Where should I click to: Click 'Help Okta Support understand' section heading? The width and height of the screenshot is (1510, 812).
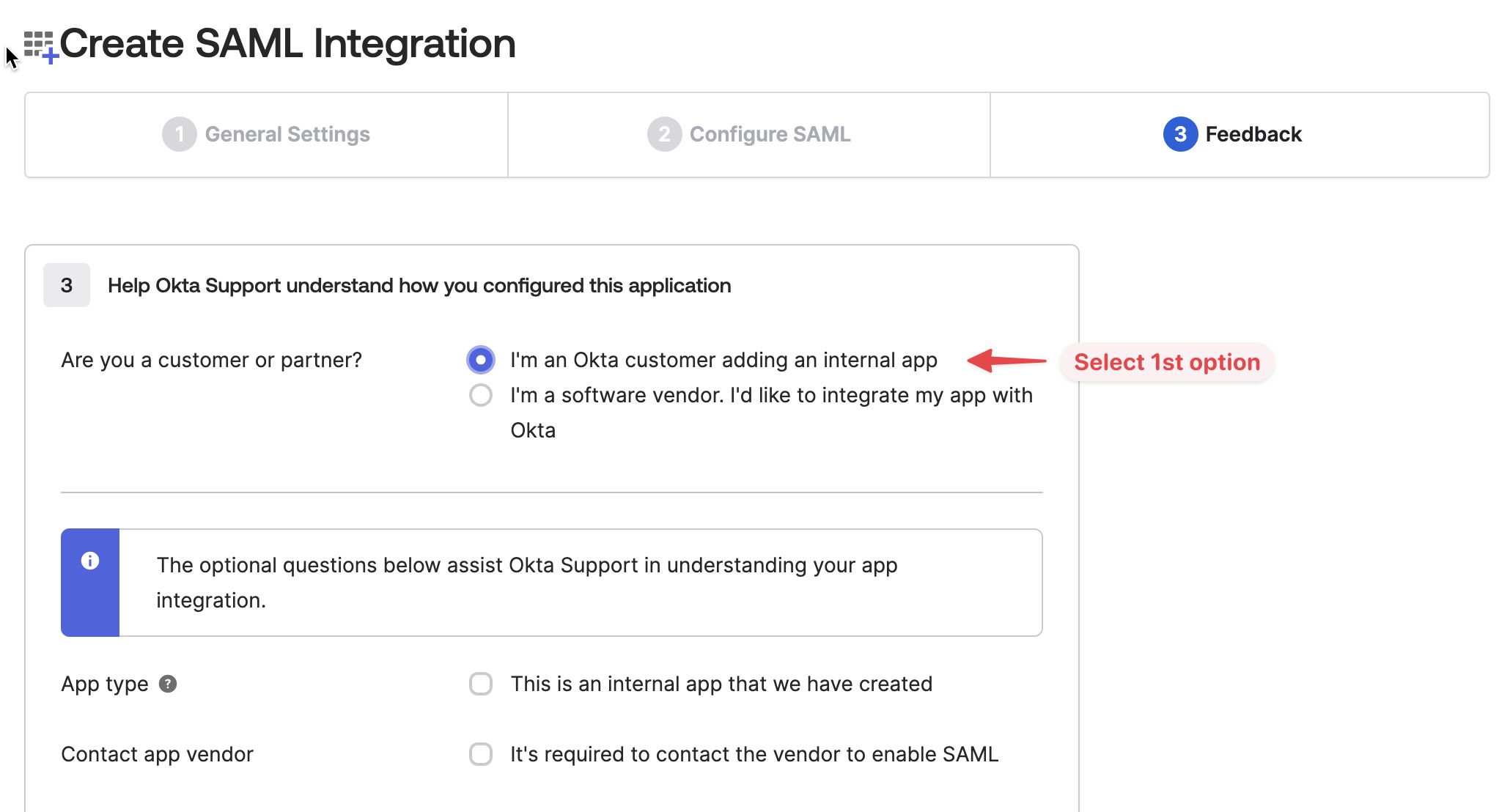419,285
